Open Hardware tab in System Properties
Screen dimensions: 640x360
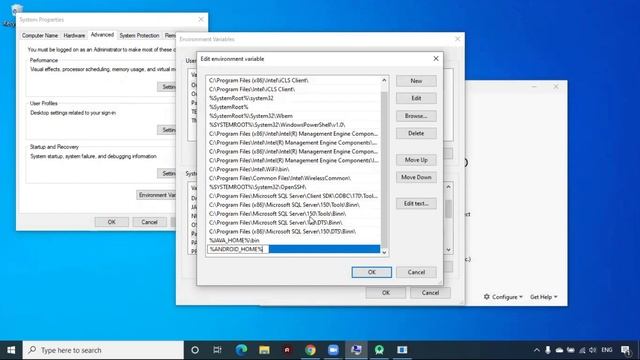pyautogui.click(x=74, y=36)
